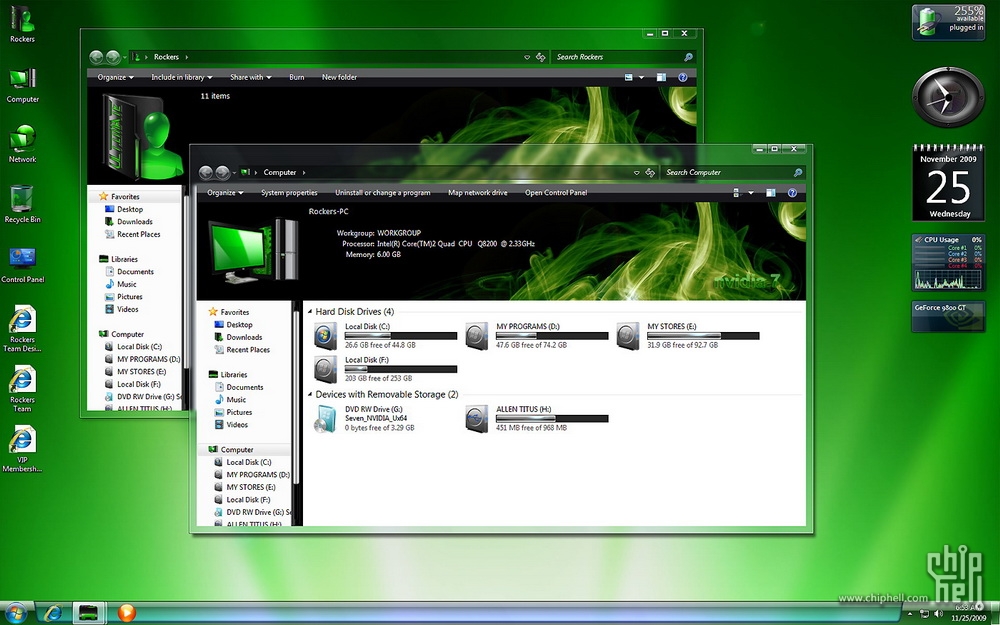Select the Local Disk (F:) drive tile
This screenshot has width=1000, height=625.
[386, 369]
